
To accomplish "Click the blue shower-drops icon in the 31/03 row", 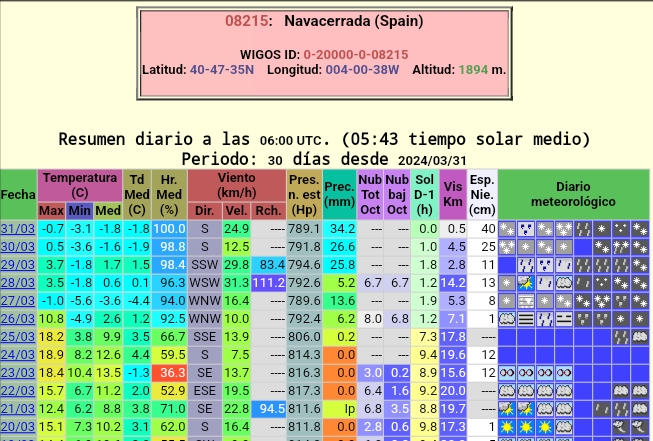I will (526, 229).
